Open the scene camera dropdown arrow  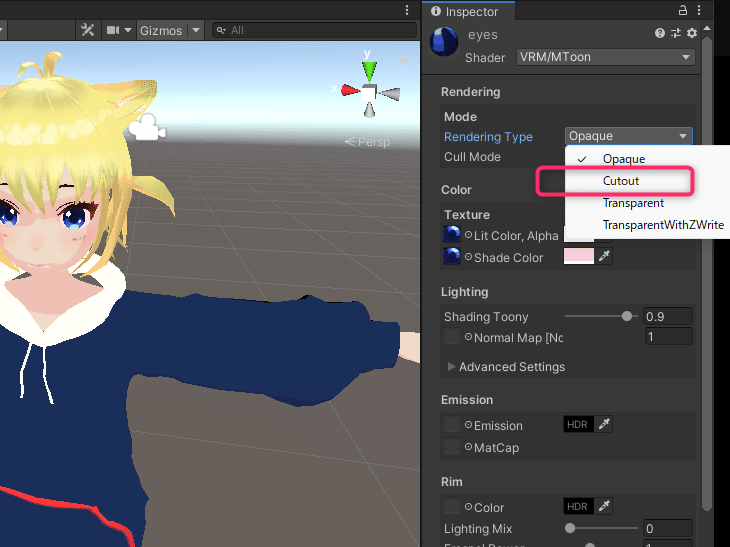click(128, 30)
